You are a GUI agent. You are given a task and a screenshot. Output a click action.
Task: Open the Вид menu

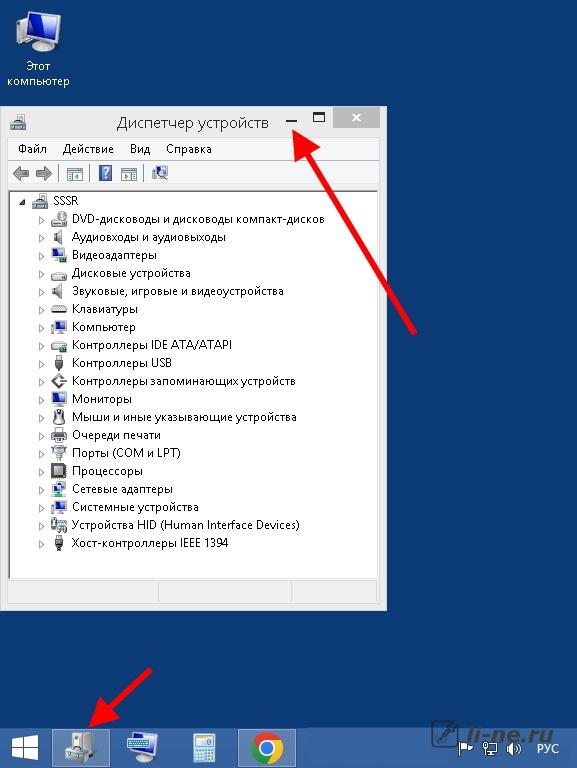pos(140,149)
